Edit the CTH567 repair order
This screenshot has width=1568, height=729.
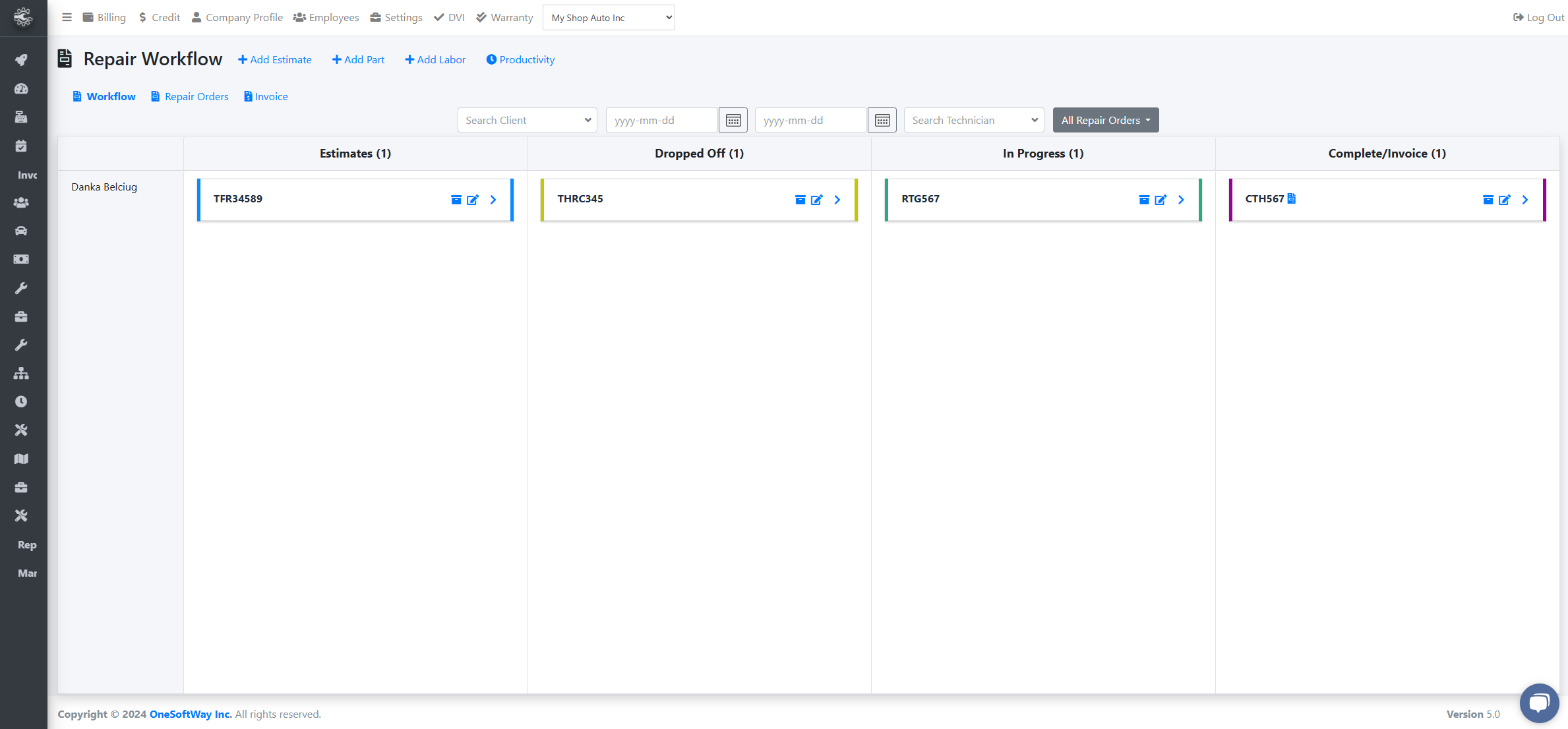tap(1504, 200)
